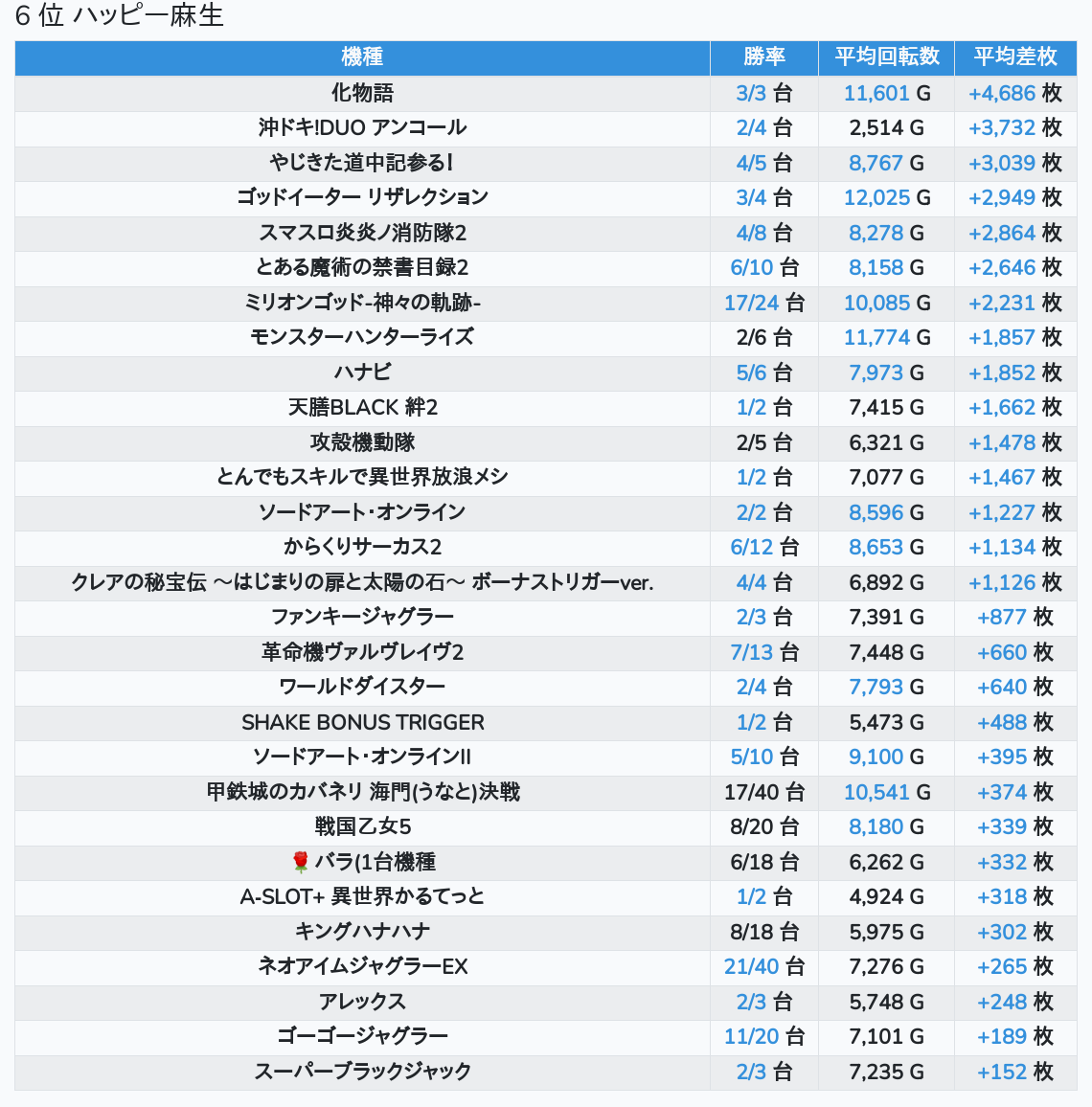
Task: Select とある魔術の禁書目録2 cell
Action: pos(362,267)
